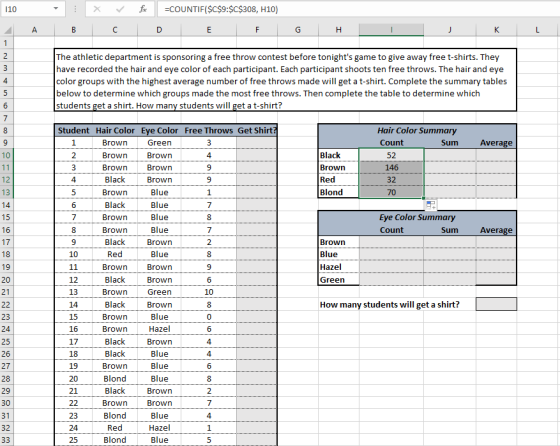Image resolution: width=560 pixels, height=446 pixels.
Task: Click the Eye Color Brown count cell
Action: [x=391, y=242]
